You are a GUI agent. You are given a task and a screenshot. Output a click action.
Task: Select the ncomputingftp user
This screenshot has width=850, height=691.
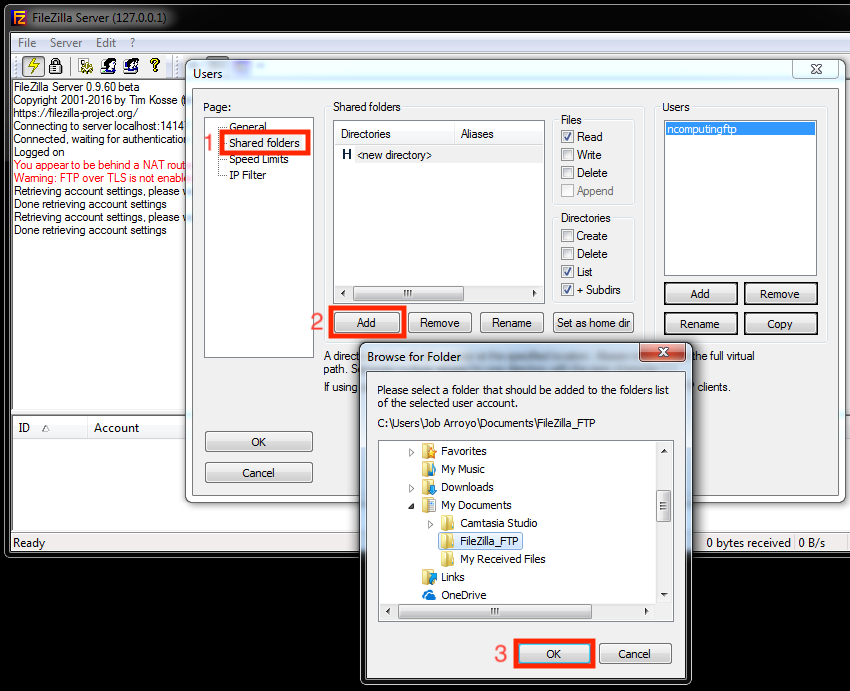point(740,129)
